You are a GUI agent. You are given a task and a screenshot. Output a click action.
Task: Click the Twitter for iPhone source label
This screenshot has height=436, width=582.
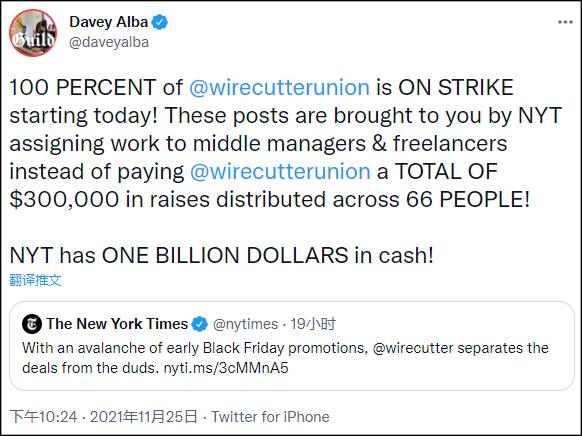pos(270,417)
